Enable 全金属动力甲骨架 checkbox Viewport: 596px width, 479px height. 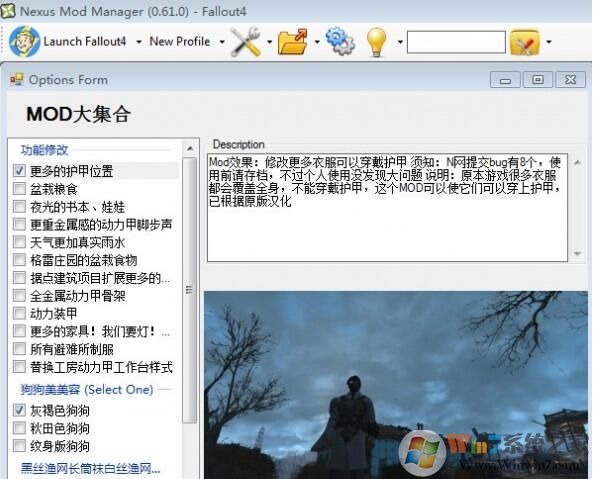(19, 296)
